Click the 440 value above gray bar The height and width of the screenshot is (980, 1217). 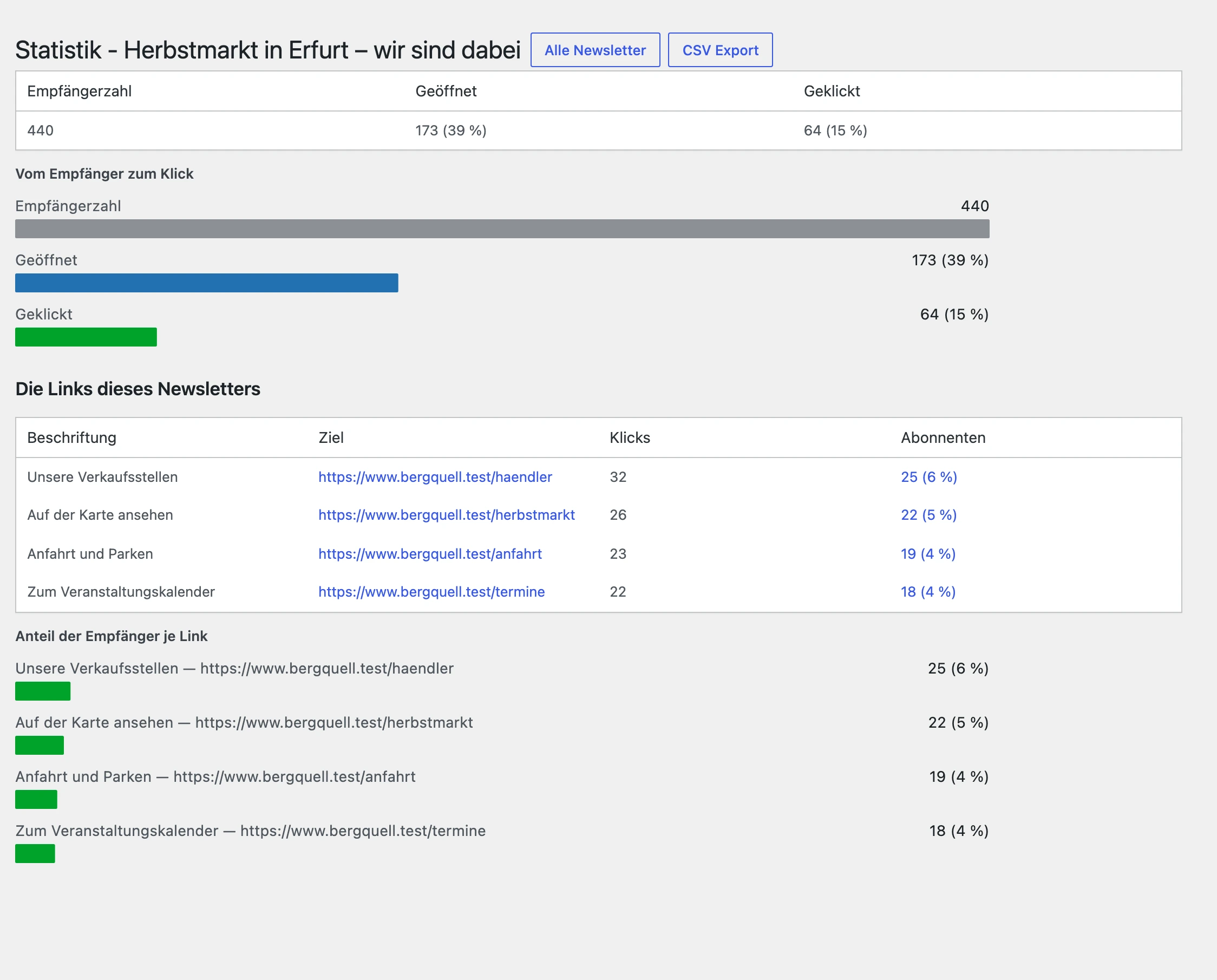(975, 206)
